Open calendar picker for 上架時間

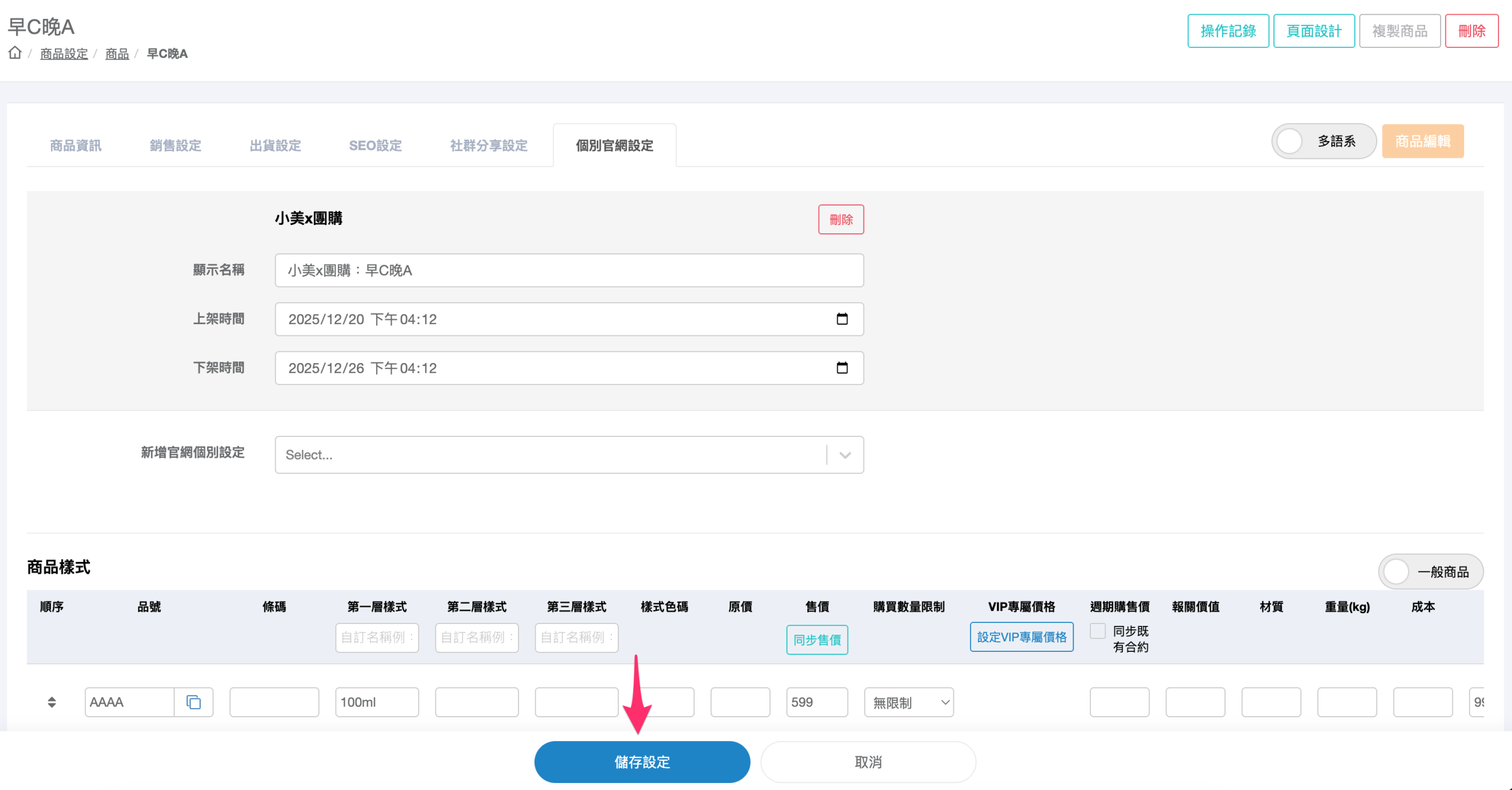pyautogui.click(x=842, y=319)
